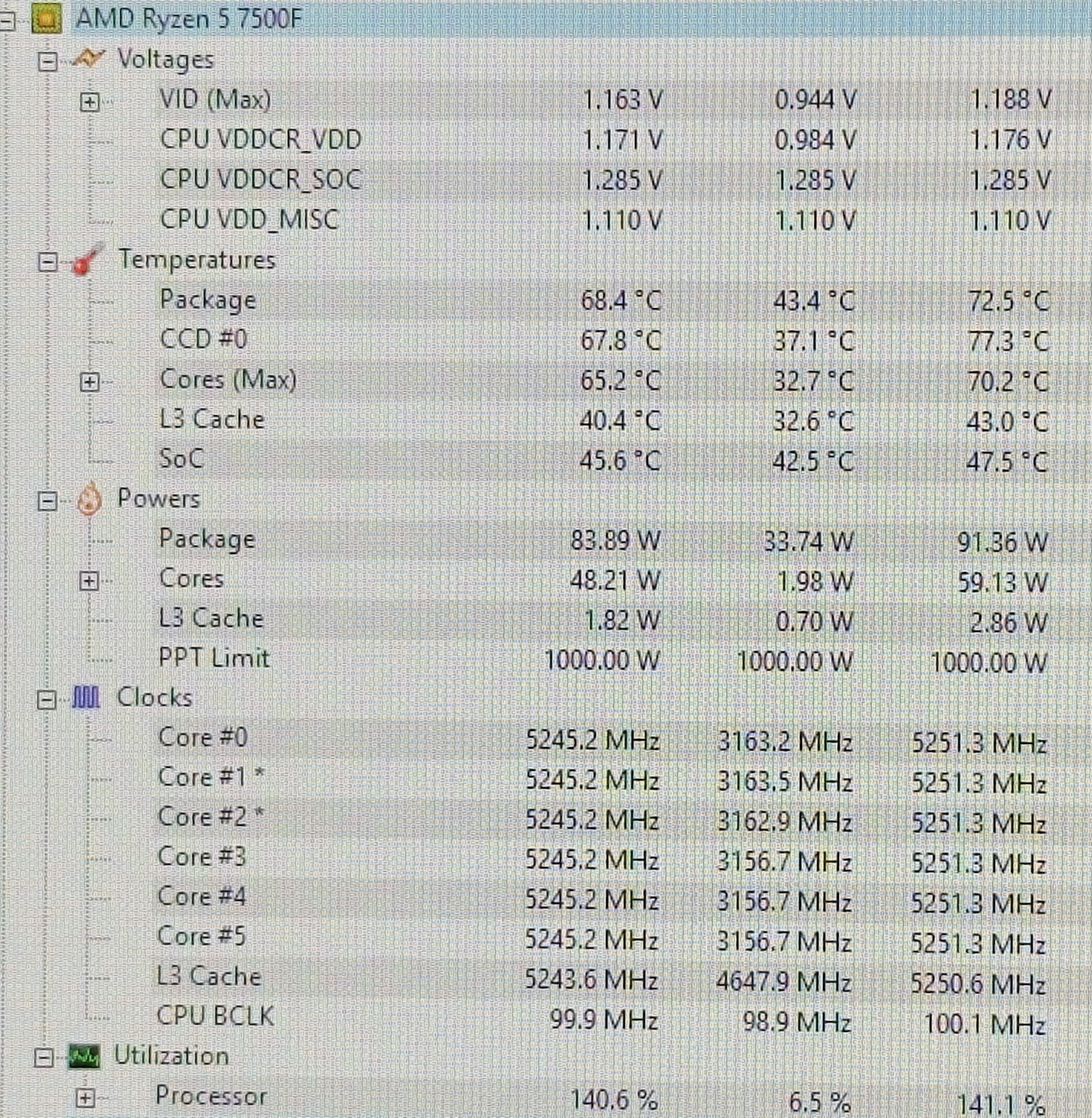Select the Clocks label

pos(155,697)
